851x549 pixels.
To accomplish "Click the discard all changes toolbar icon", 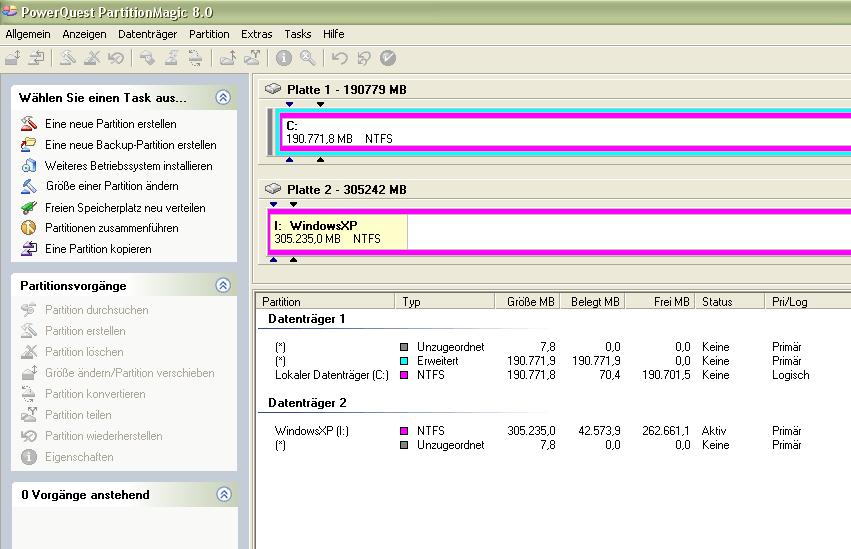I will (364, 58).
